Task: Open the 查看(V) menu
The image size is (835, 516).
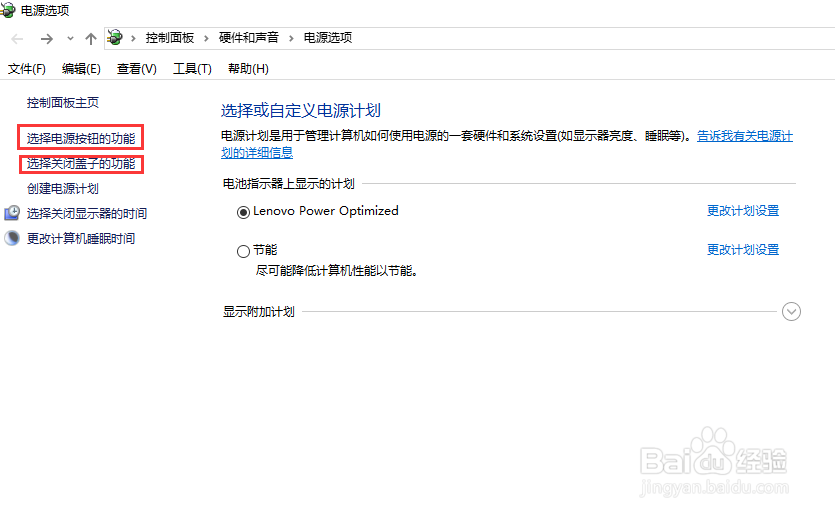Action: 137,69
